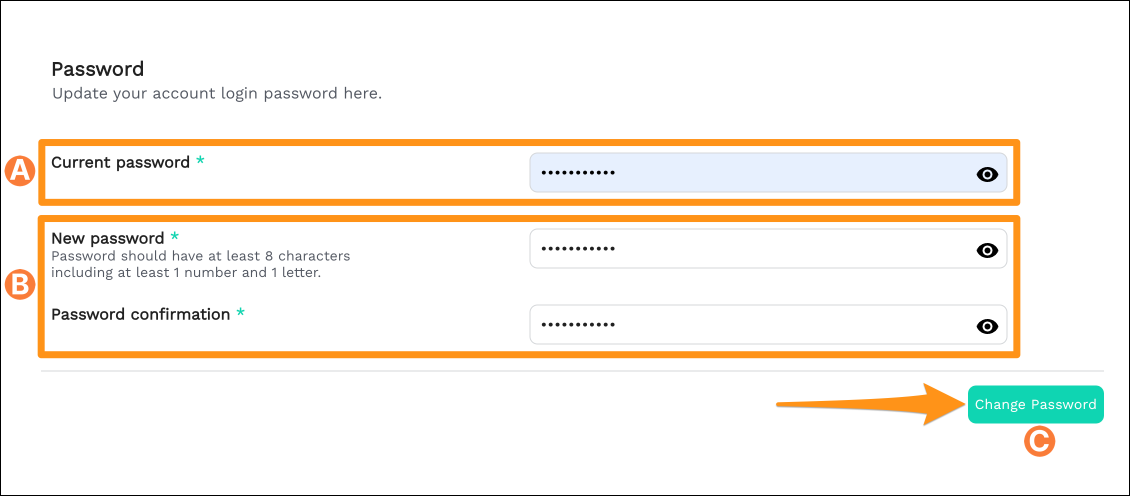Reveal the new password using eye icon

[987, 250]
